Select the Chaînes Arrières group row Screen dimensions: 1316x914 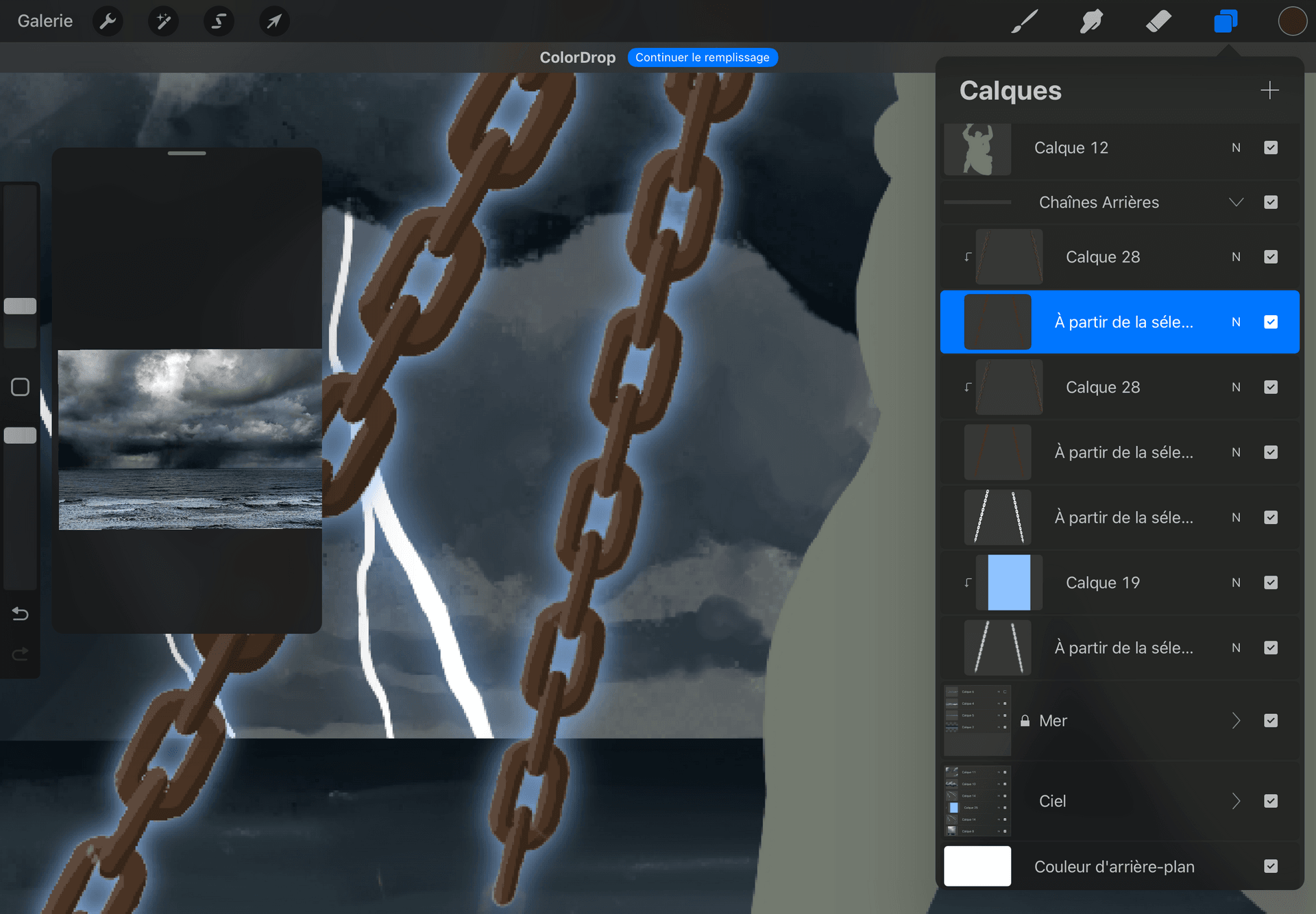click(x=1120, y=202)
